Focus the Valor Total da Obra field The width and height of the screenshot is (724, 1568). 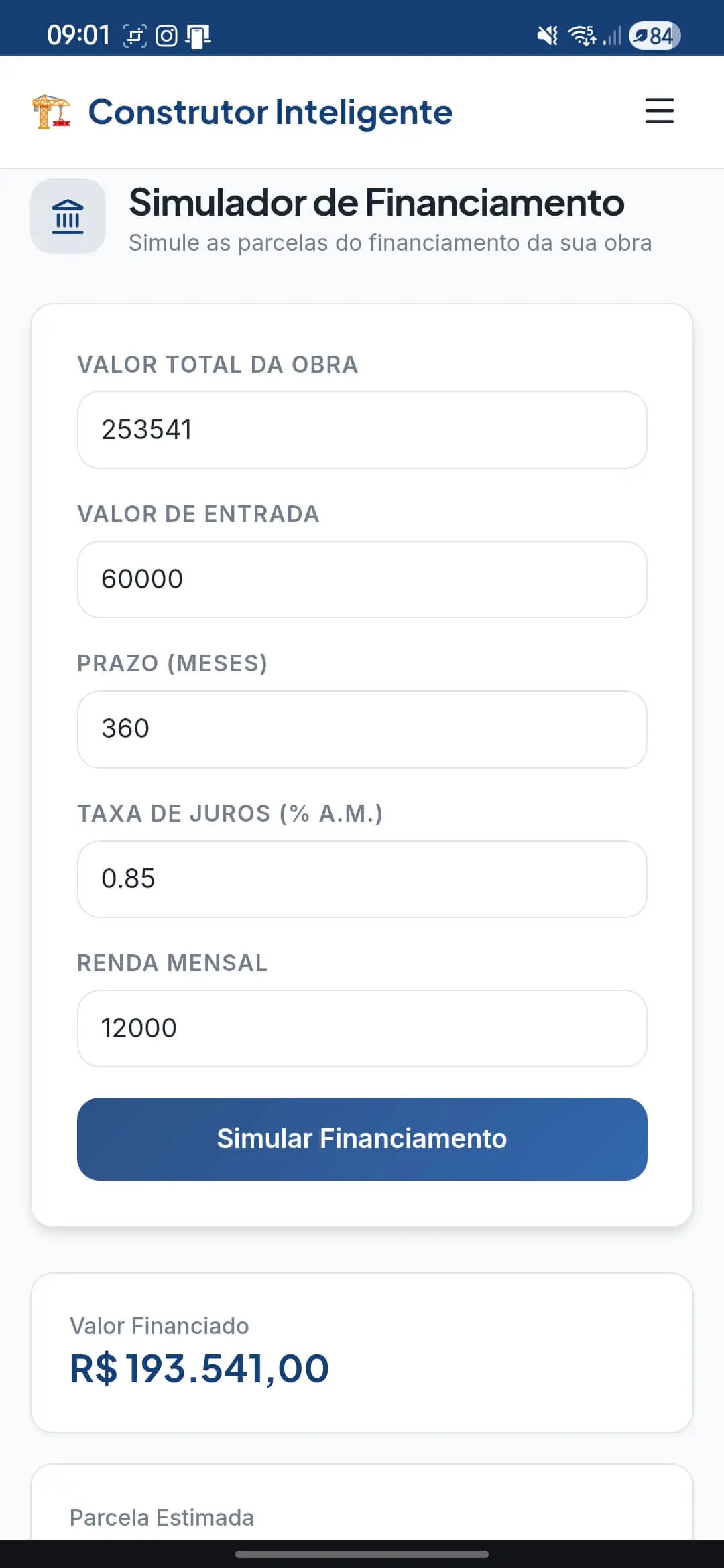point(362,430)
